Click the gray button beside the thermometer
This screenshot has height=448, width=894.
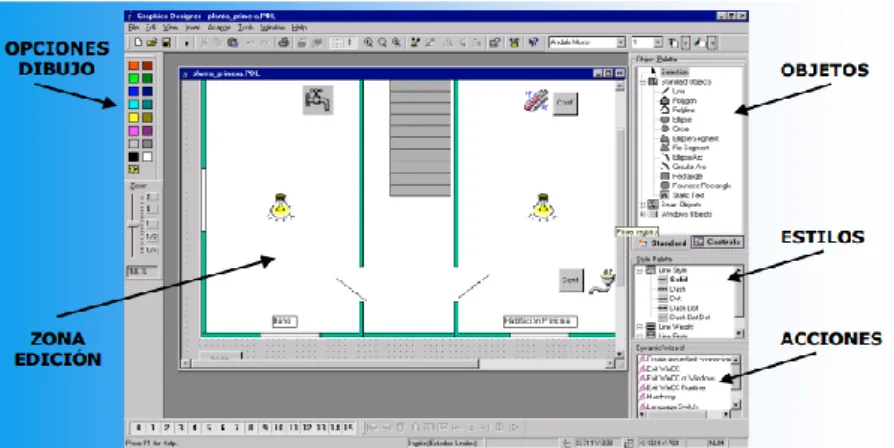pyautogui.click(x=565, y=103)
